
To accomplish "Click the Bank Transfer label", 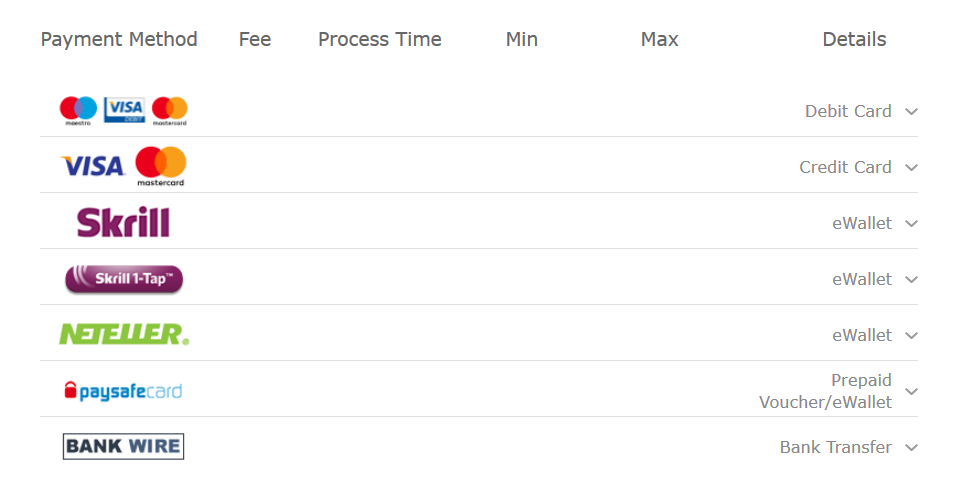I will pos(835,447).
